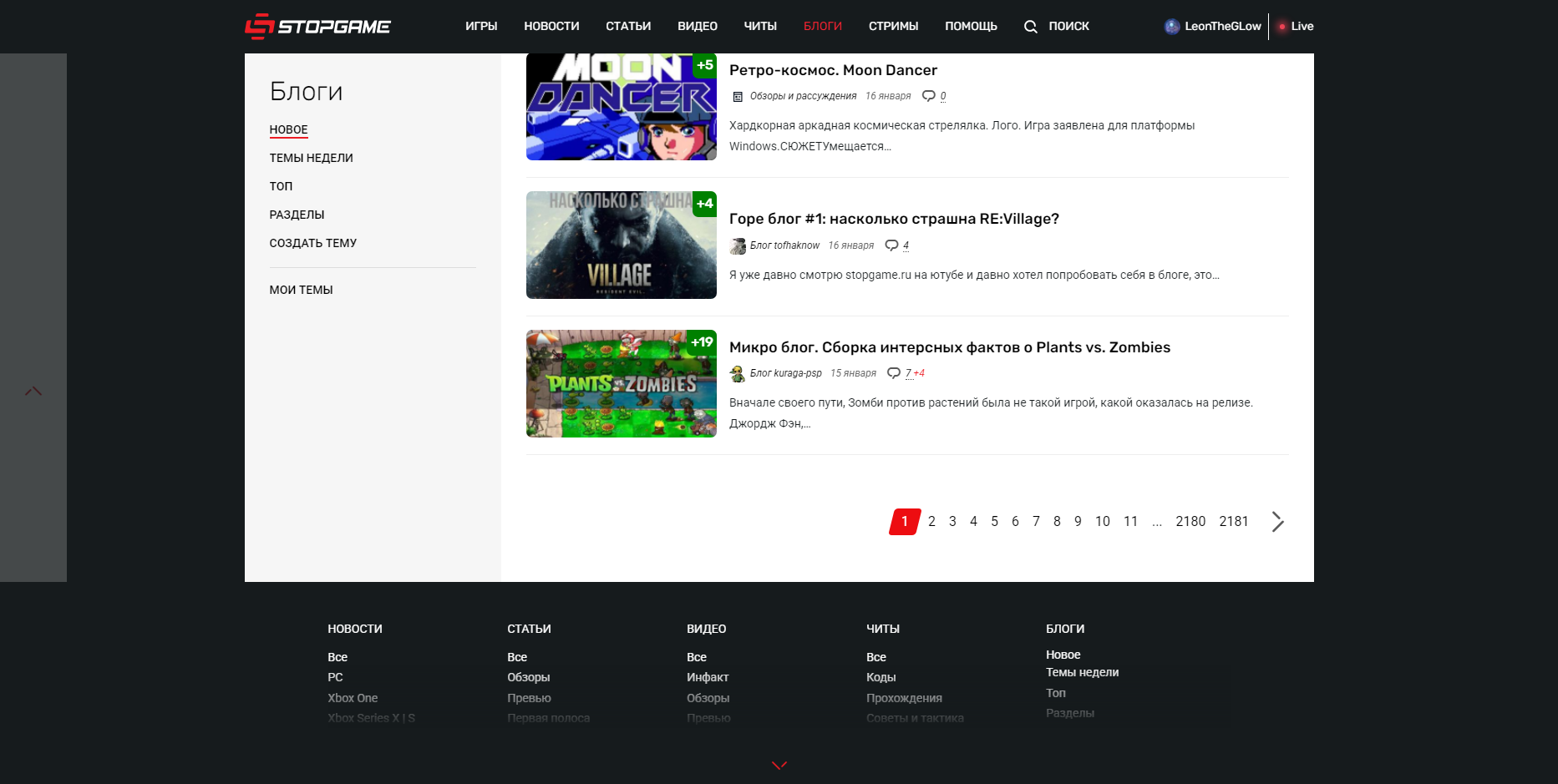
Task: Click the LeonTheGLow username
Action: (x=1223, y=27)
